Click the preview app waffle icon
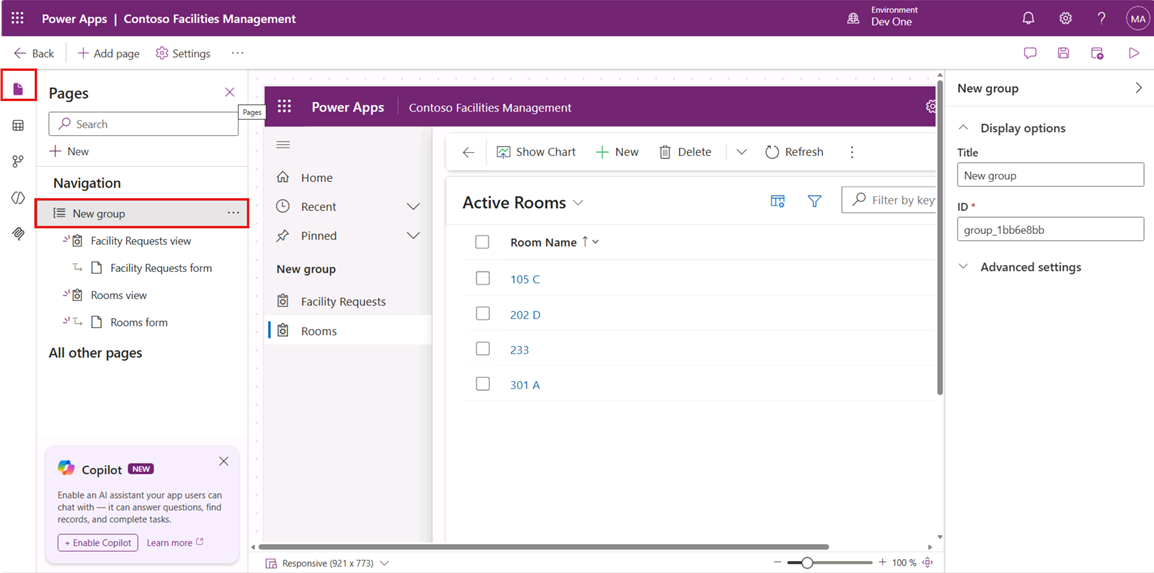 point(284,107)
